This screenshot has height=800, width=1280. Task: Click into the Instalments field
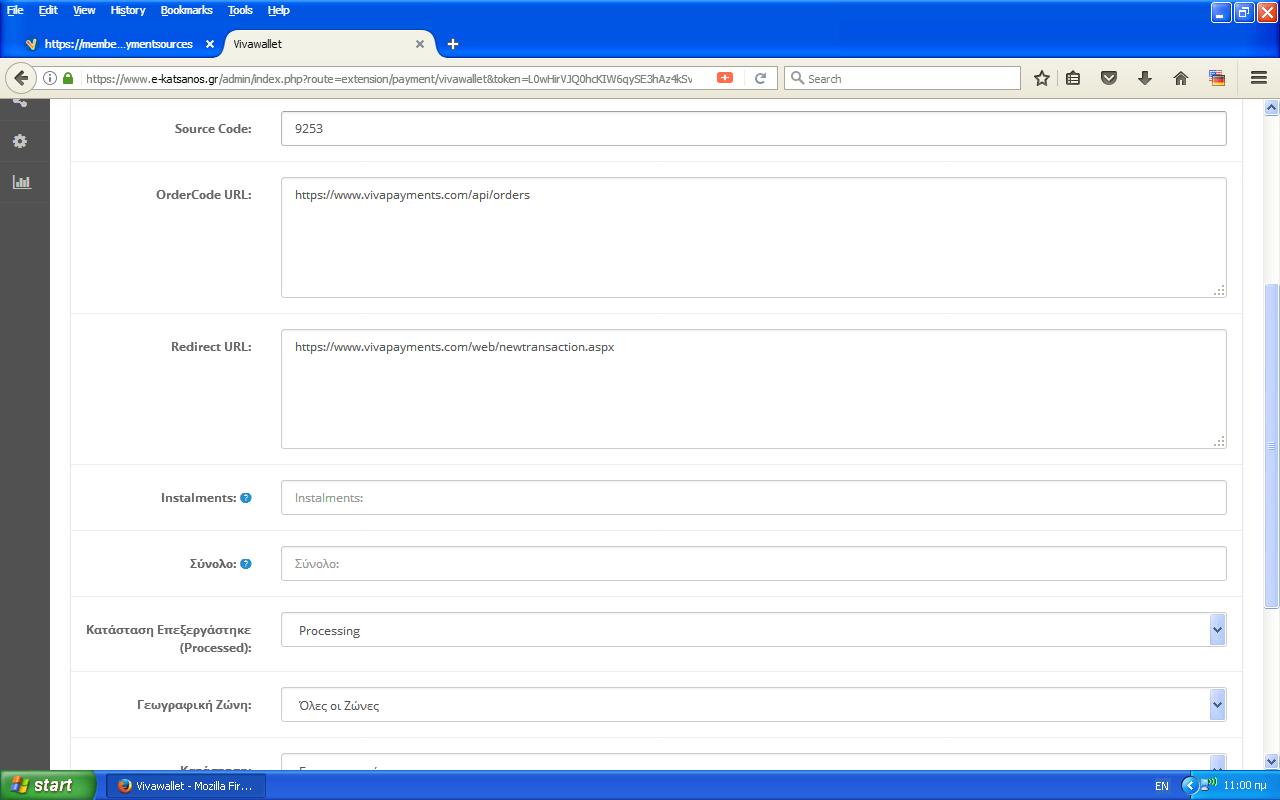tap(753, 497)
